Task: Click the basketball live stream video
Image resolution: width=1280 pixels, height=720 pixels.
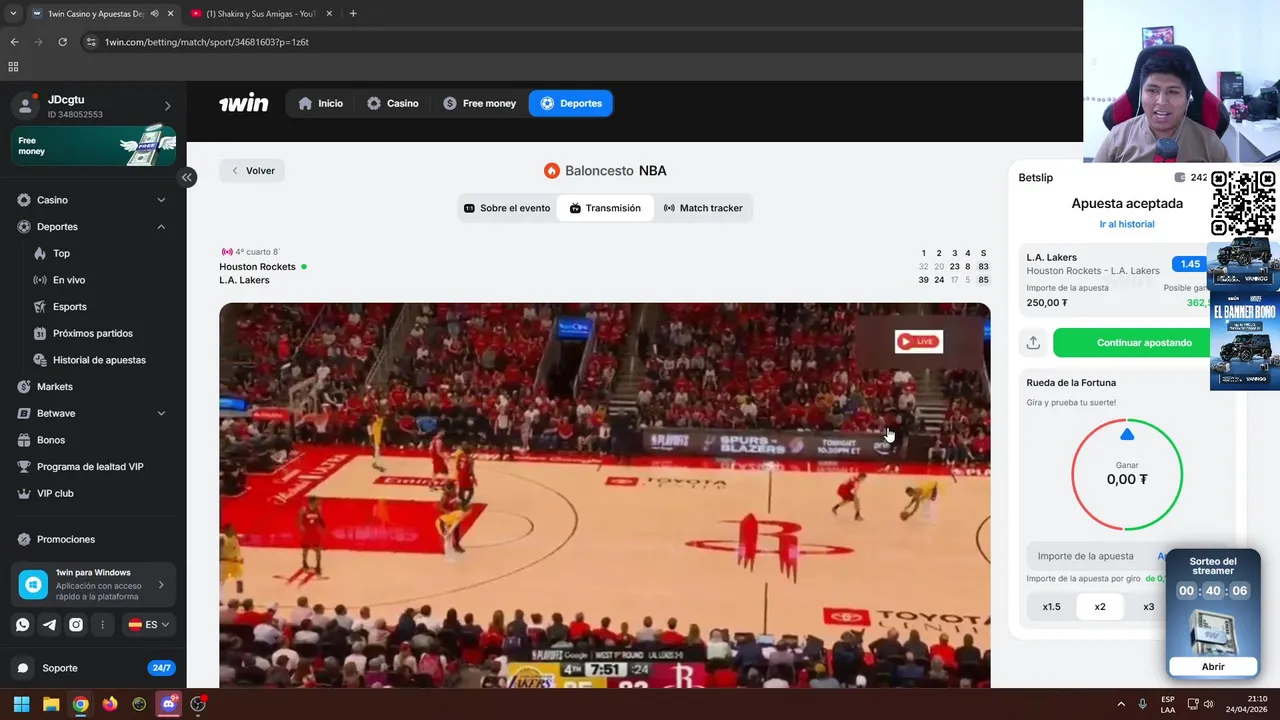Action: (x=605, y=495)
